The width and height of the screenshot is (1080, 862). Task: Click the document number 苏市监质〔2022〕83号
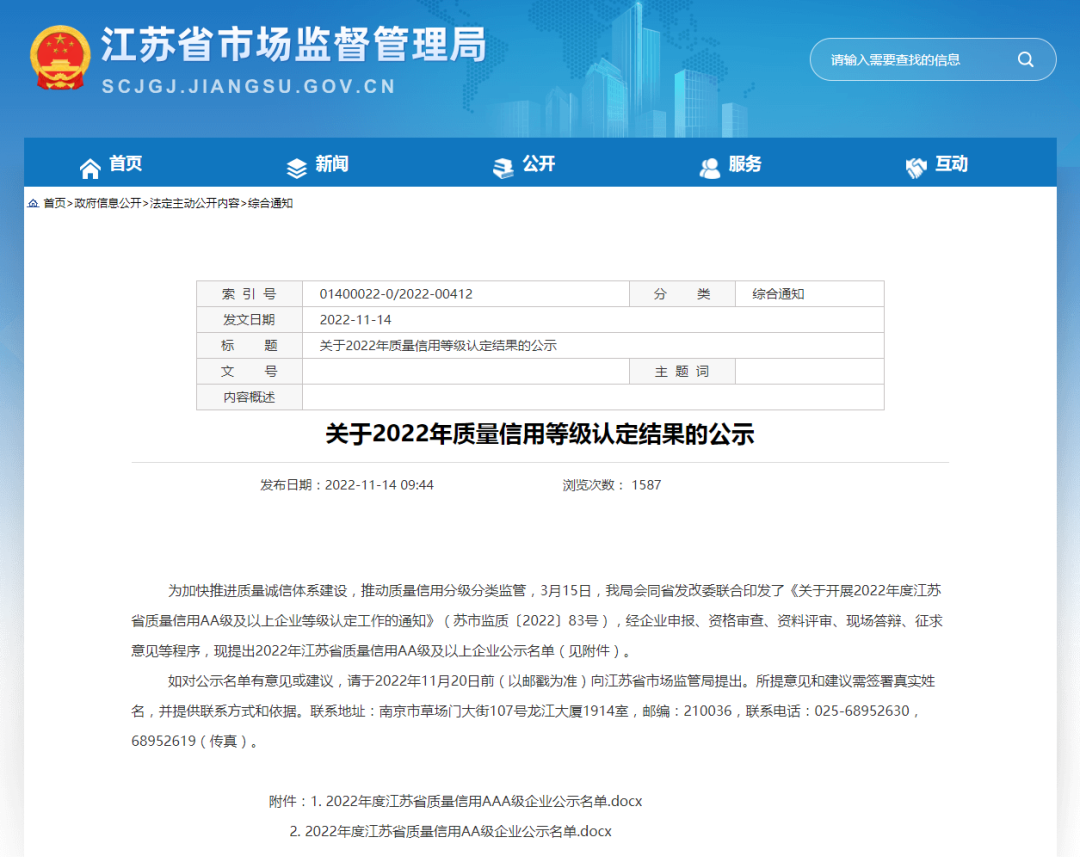[x=526, y=621]
